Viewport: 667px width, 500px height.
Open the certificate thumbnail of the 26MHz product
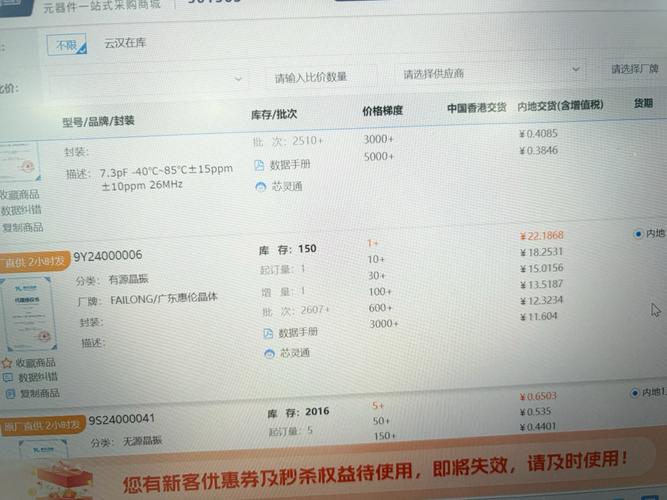coord(20,162)
